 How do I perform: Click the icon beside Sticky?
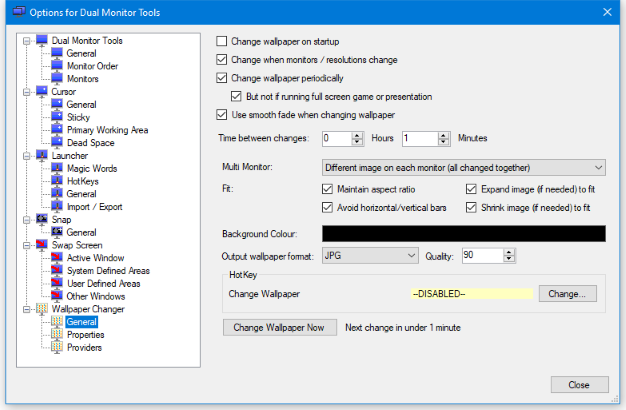click(57, 117)
